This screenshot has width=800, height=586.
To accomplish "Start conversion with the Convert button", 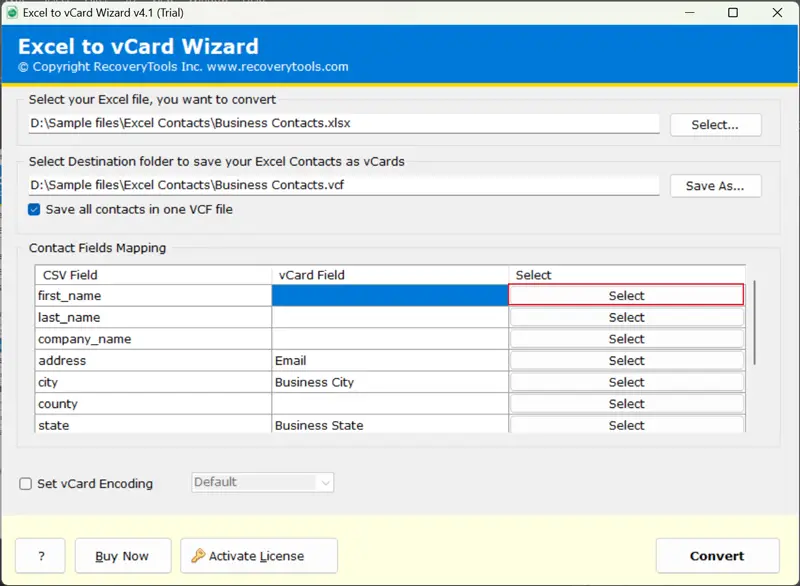I will tap(717, 556).
